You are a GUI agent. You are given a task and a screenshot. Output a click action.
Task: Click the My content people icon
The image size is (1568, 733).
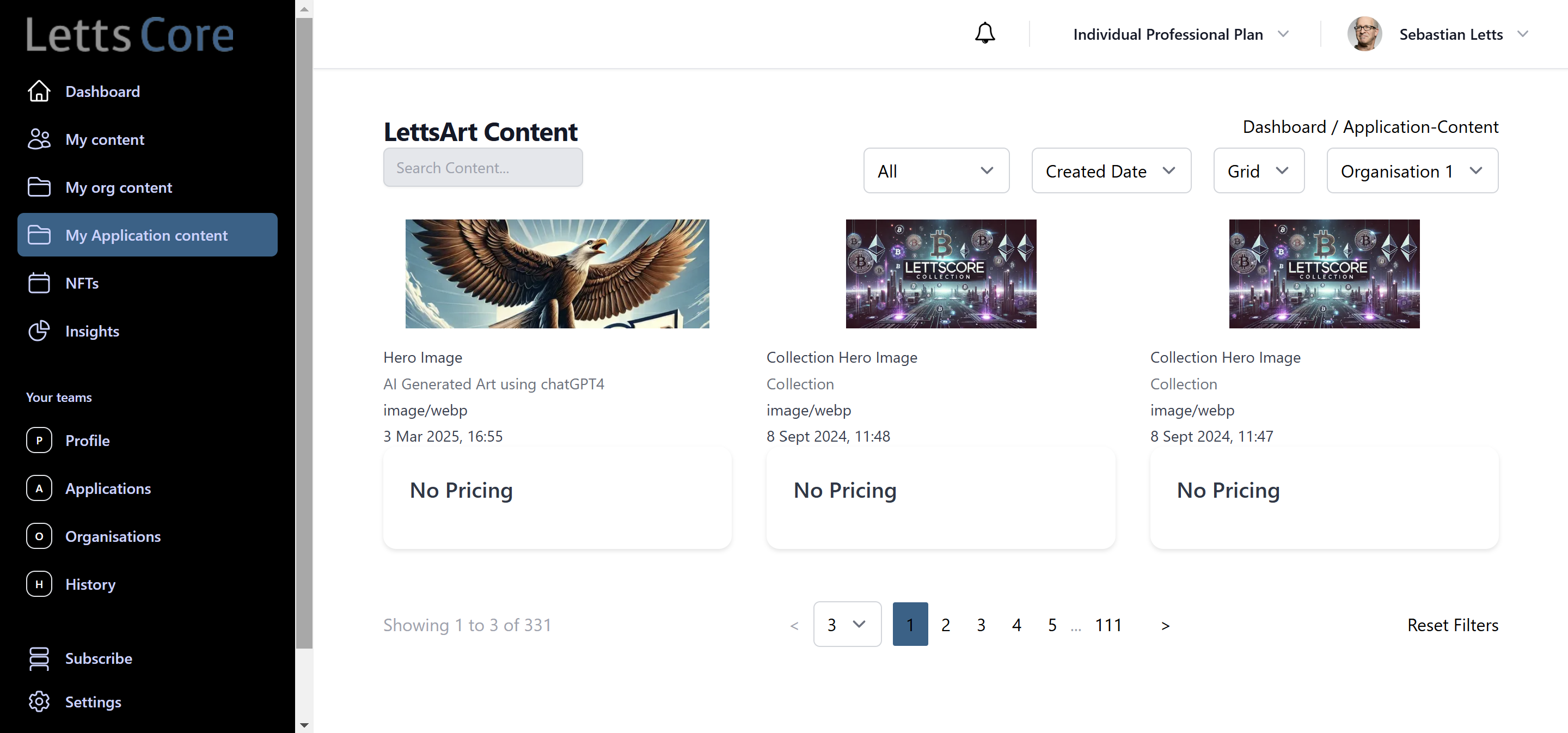(x=39, y=139)
